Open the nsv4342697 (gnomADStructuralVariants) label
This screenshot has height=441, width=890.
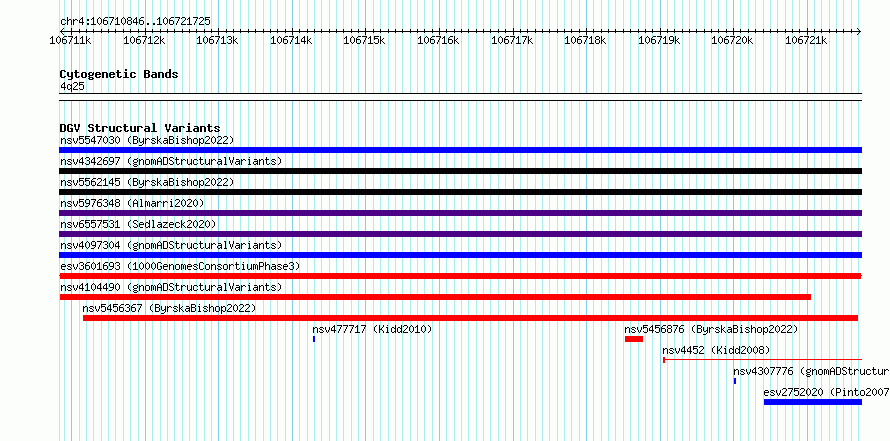point(171,161)
